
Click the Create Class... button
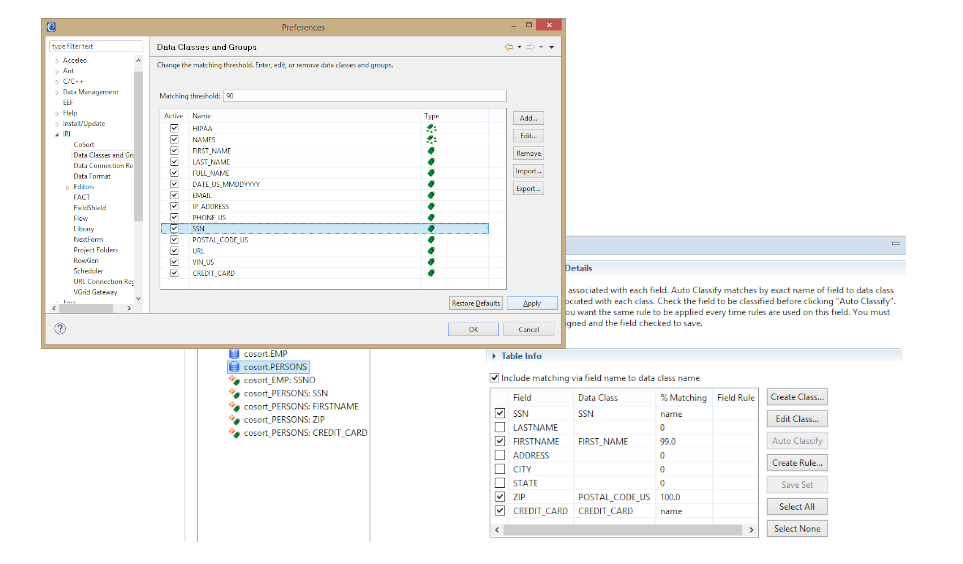click(x=797, y=397)
